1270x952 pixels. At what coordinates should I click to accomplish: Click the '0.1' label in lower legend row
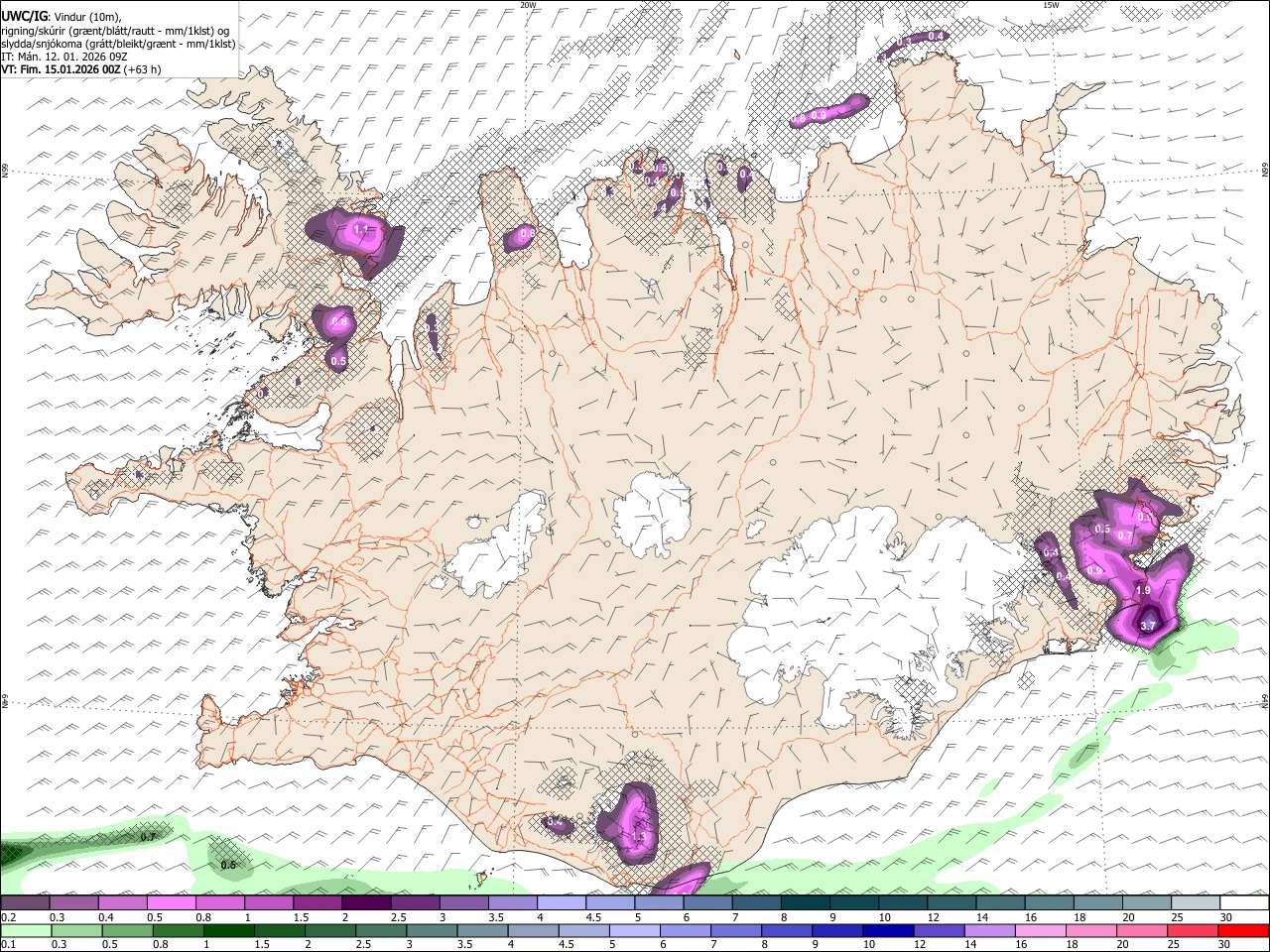(8, 944)
